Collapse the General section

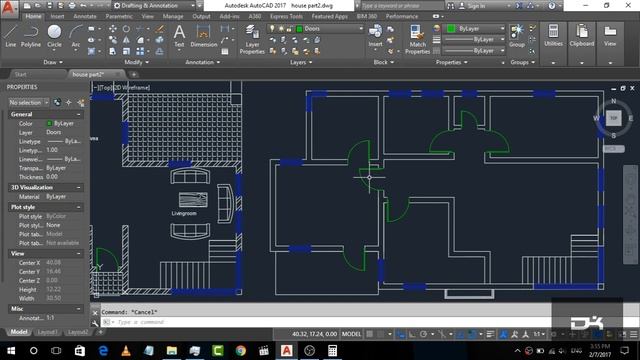click(79, 115)
